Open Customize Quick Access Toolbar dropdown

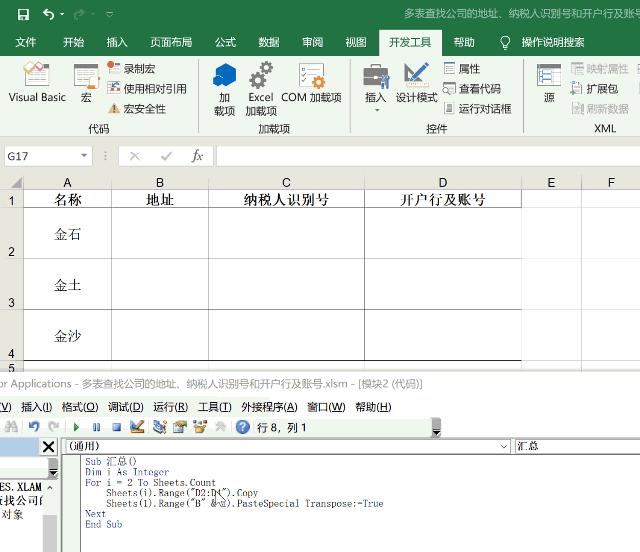(x=109, y=15)
